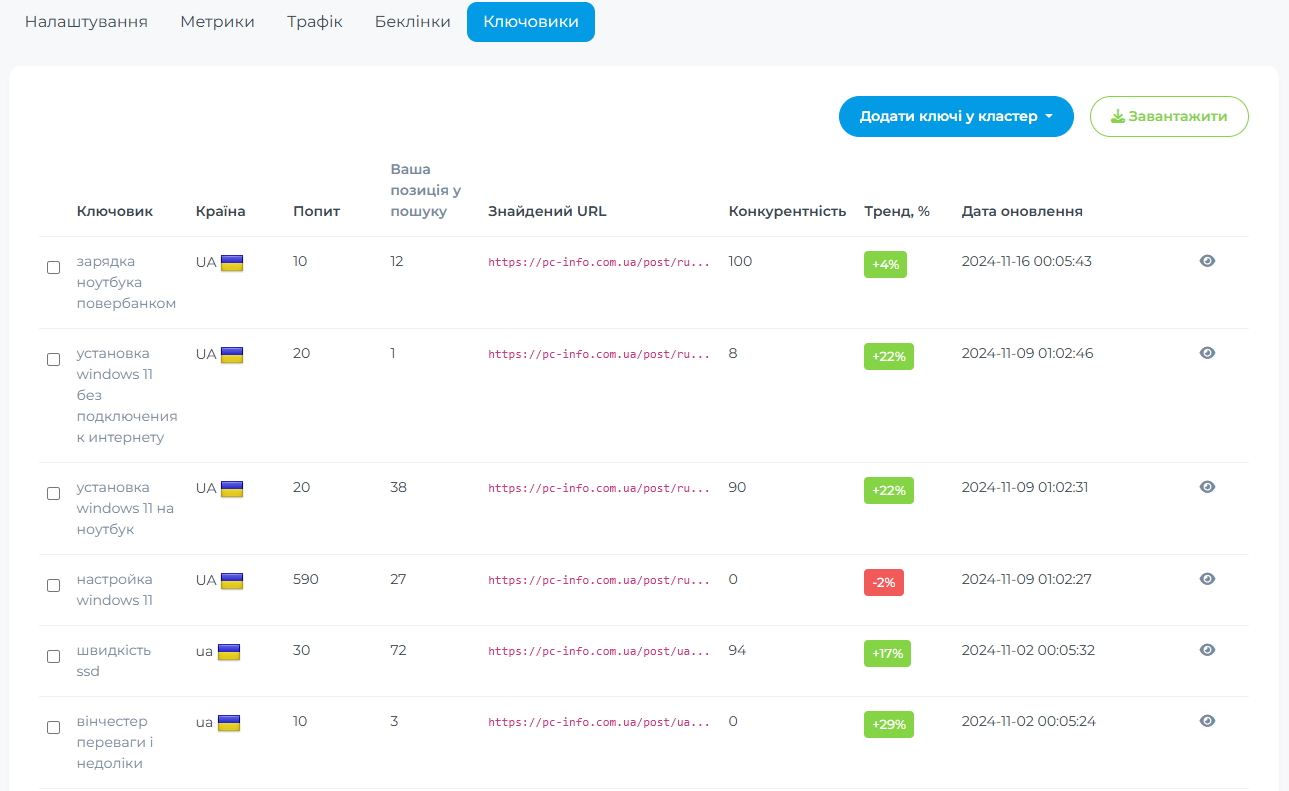The height and width of the screenshot is (791, 1289).
Task: Click the Ukraine flag in зарядка ноутбука повербанком row
Action: (232, 262)
